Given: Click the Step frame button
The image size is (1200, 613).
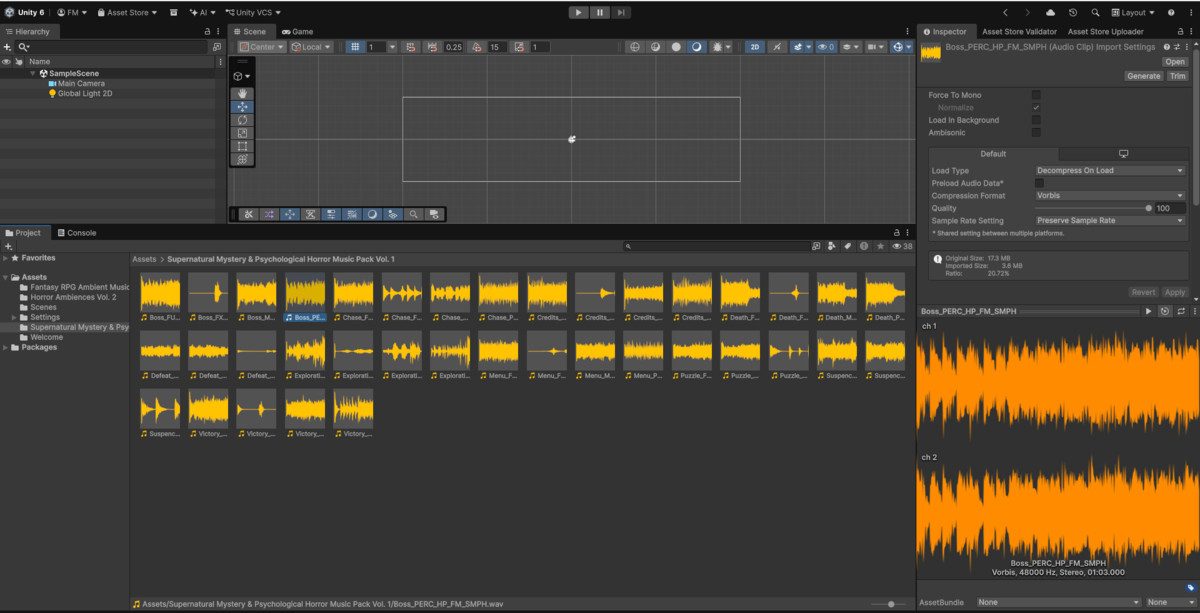Looking at the screenshot, I should point(621,12).
